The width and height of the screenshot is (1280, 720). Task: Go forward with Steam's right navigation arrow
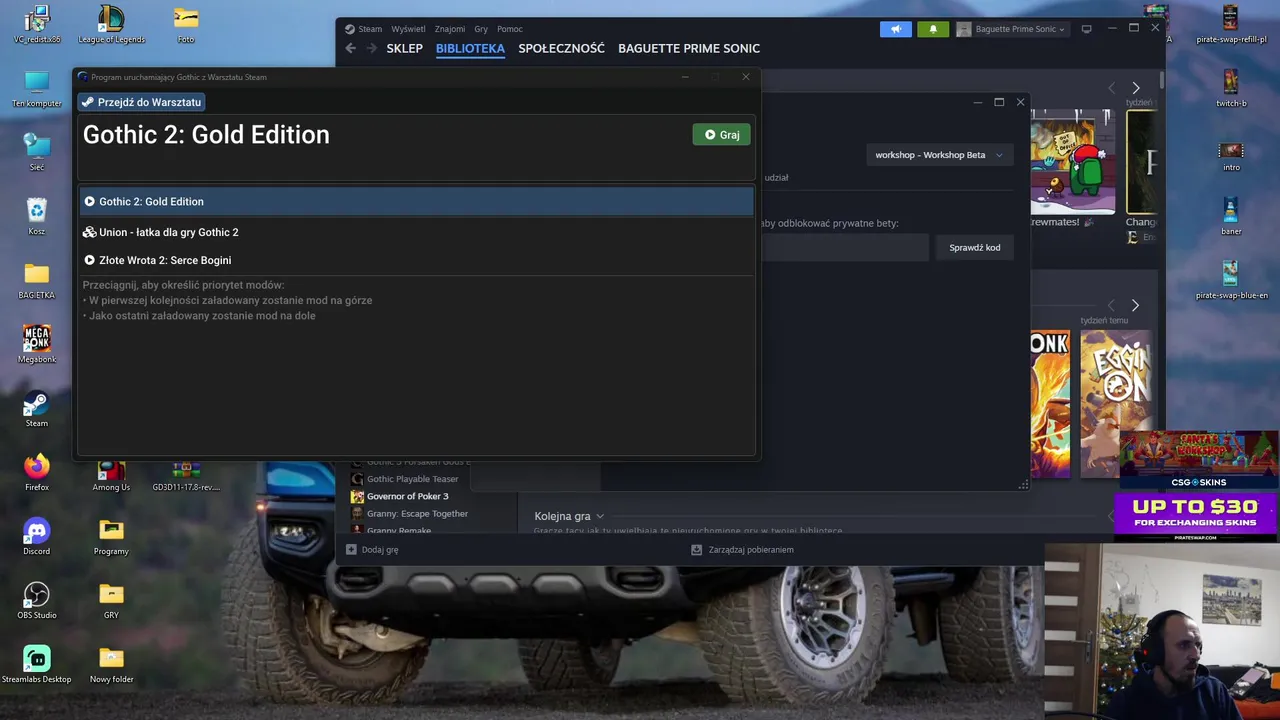[371, 48]
